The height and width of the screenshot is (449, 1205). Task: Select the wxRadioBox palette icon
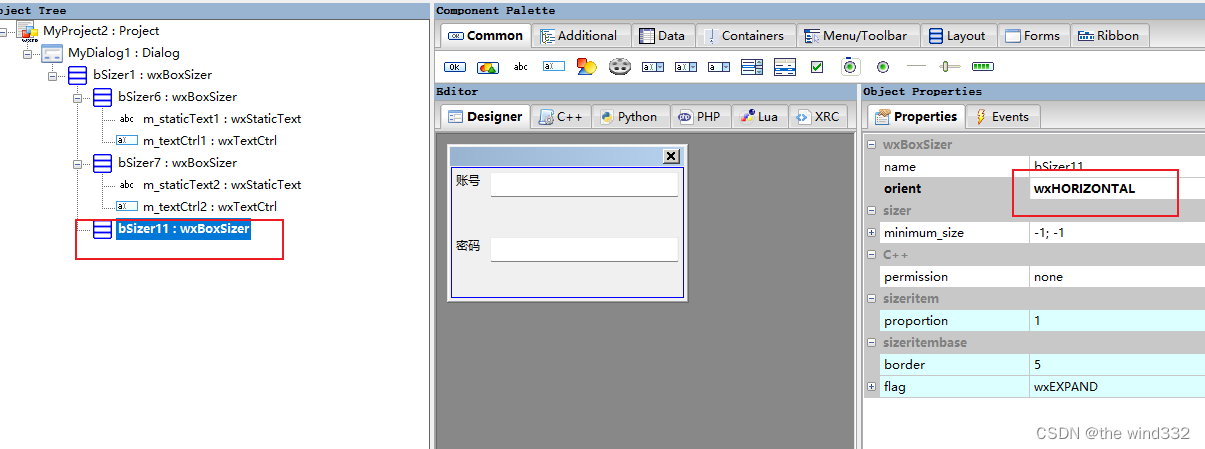[850, 67]
